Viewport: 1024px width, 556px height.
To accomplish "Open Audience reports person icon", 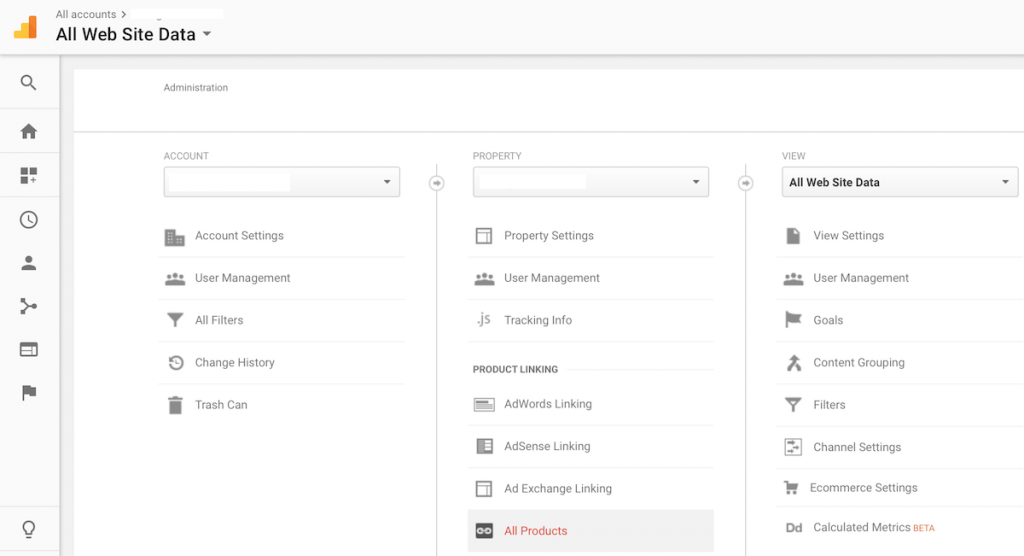I will point(28,263).
